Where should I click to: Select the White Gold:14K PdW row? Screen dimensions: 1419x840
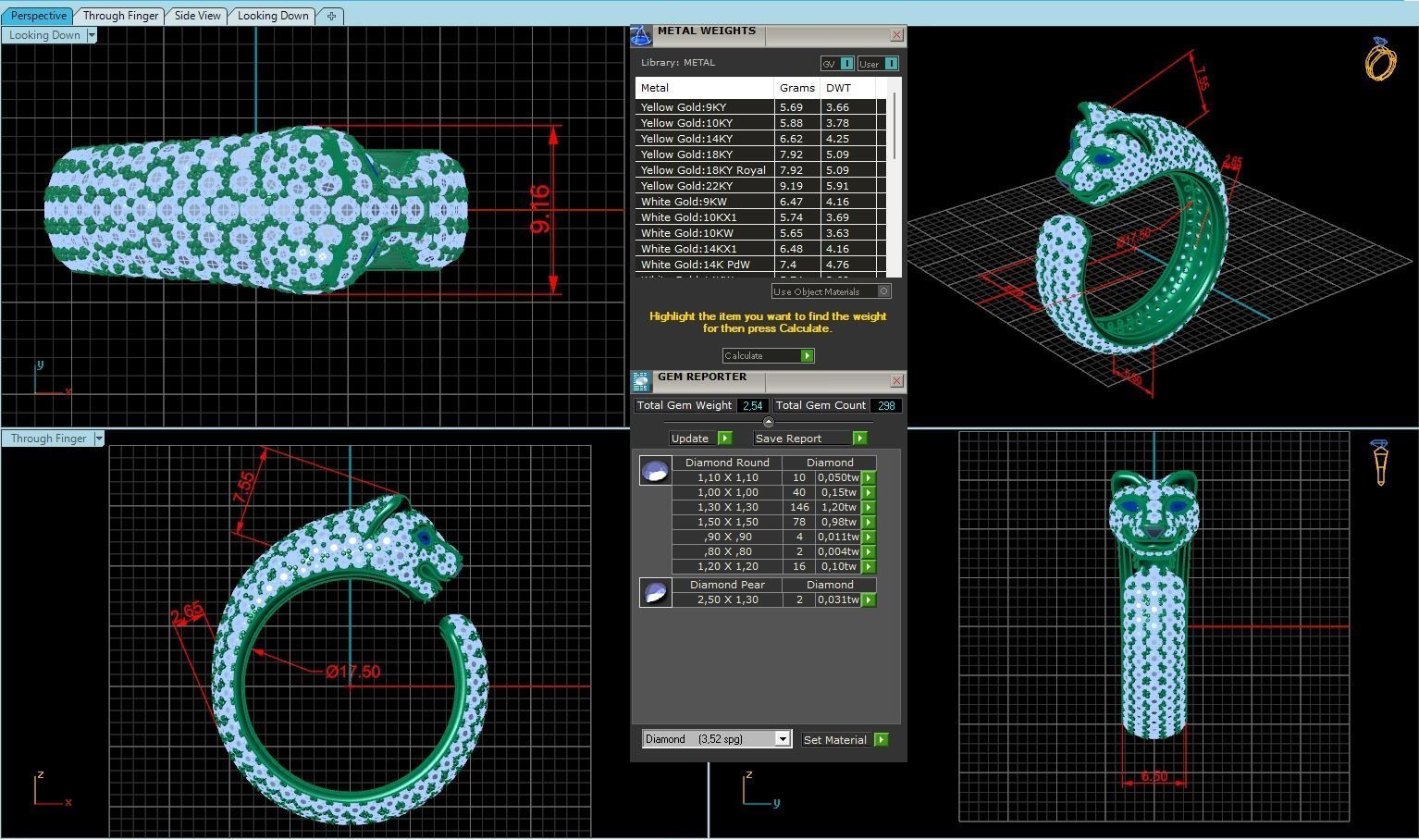tap(760, 265)
